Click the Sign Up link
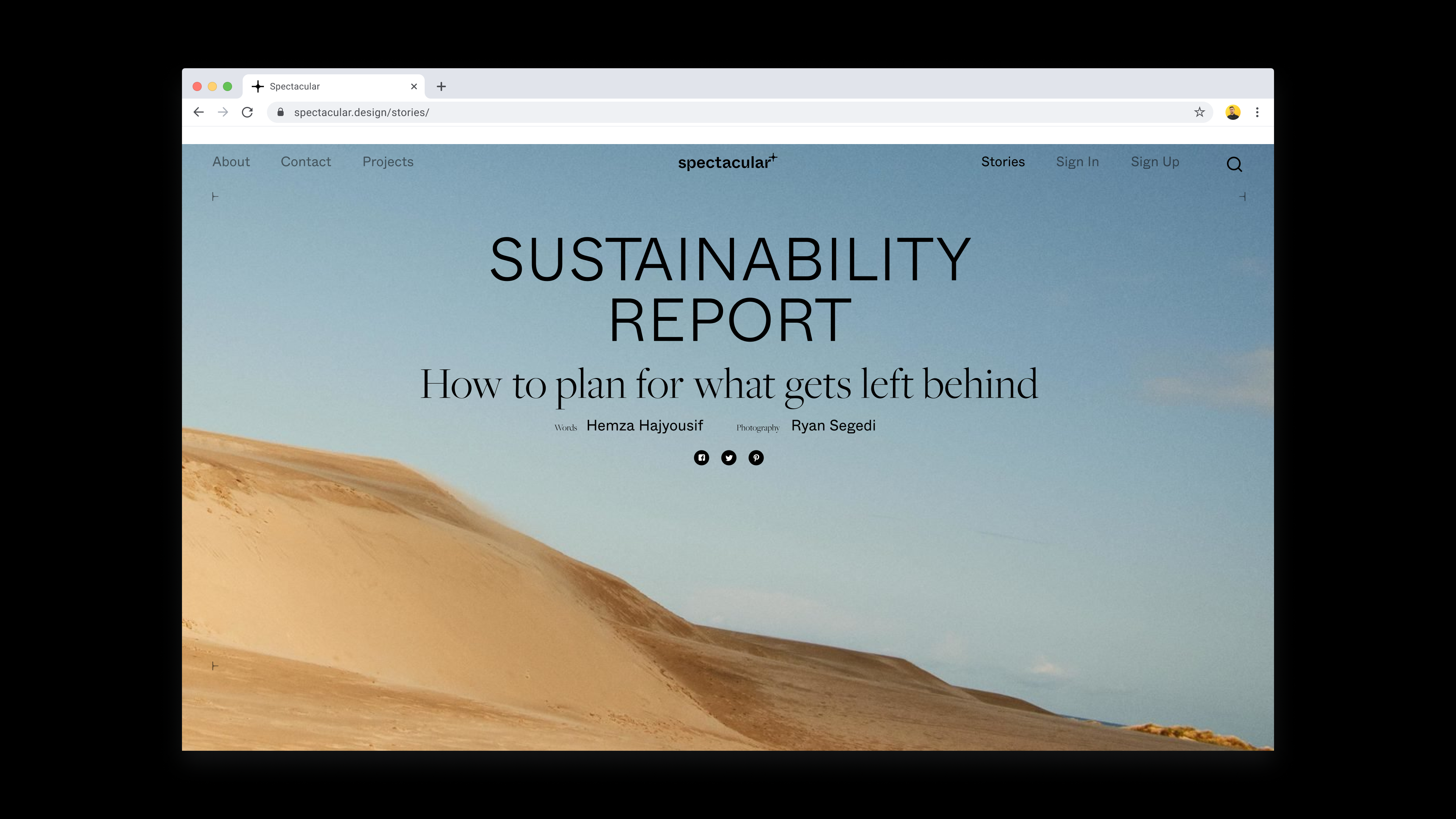The image size is (1456, 819). click(x=1155, y=162)
